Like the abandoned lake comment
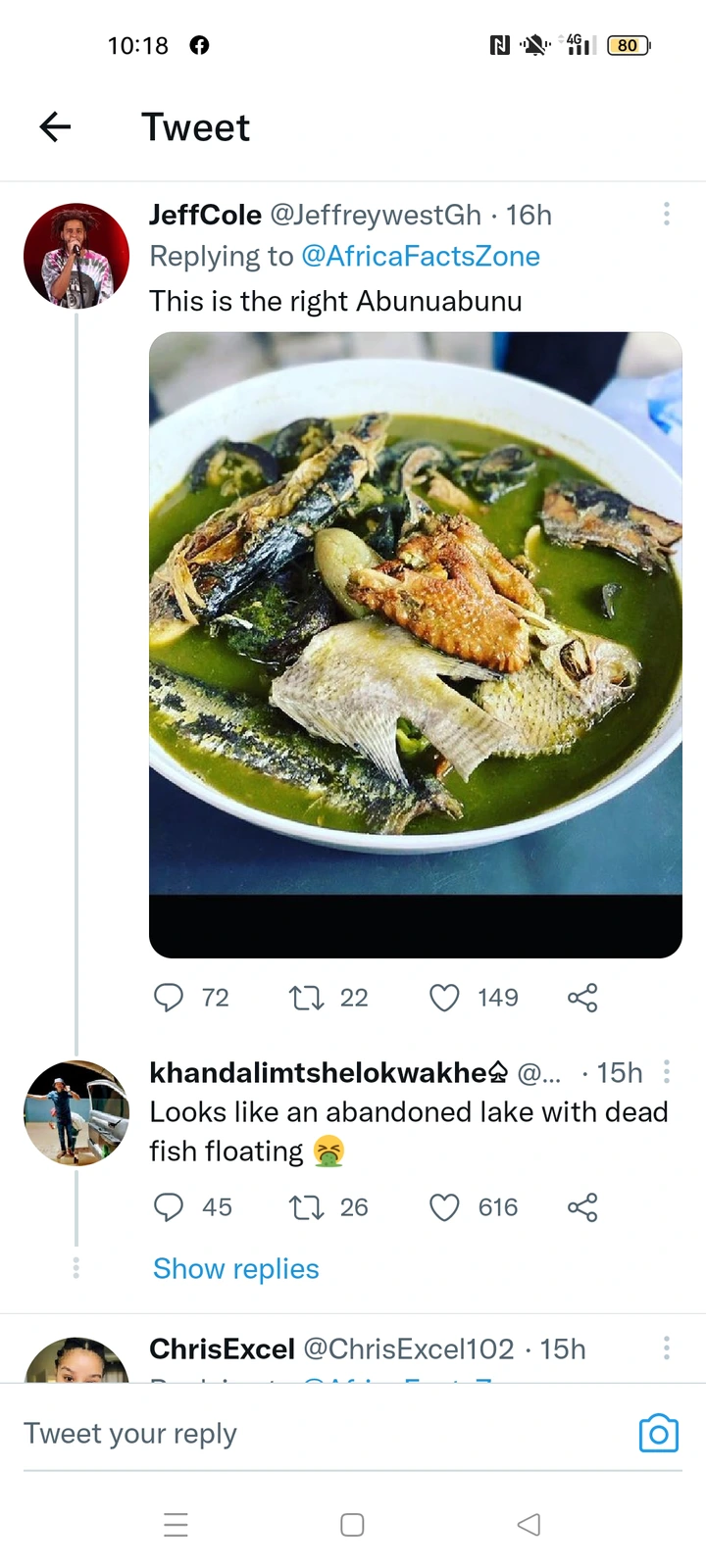Image resolution: width=706 pixels, height=1568 pixels. tap(444, 1207)
